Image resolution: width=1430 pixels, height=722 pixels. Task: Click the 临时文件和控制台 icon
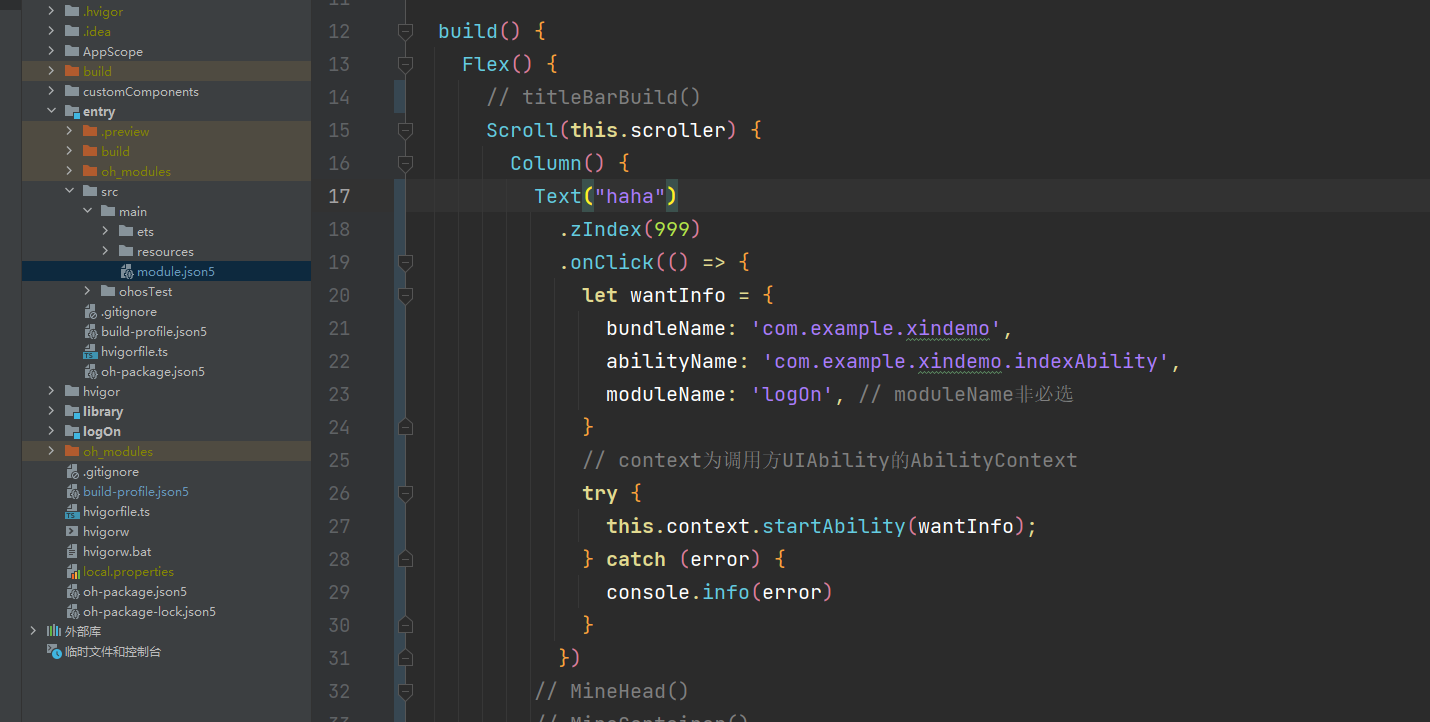(x=54, y=652)
